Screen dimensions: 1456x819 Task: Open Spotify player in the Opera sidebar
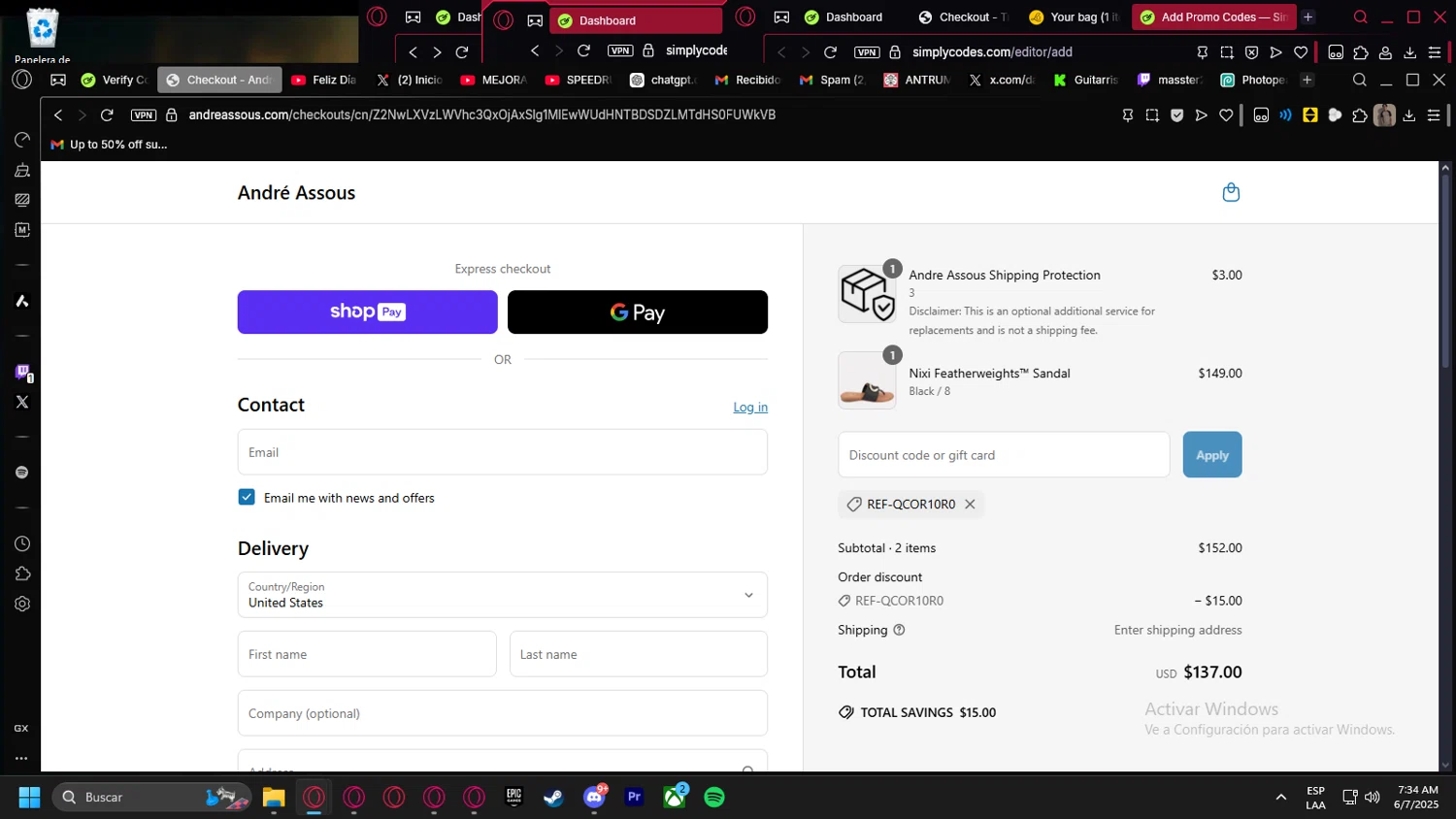click(22, 473)
